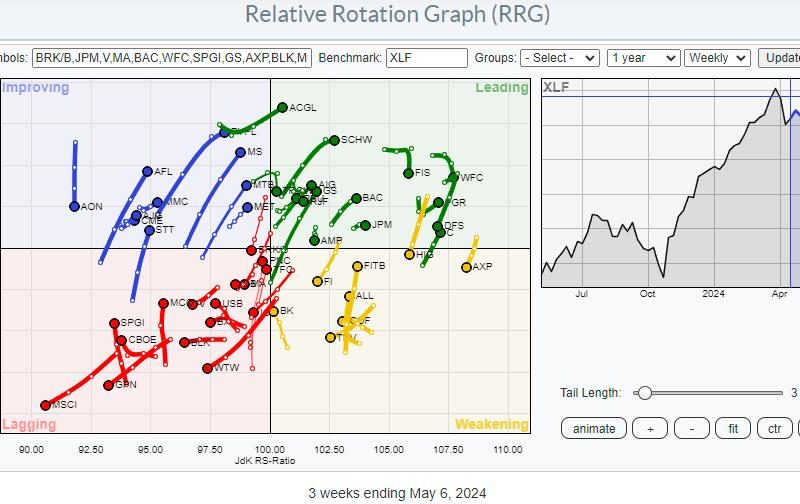800x504 pixels.
Task: Click the ACGL data point
Action: pyautogui.click(x=283, y=108)
